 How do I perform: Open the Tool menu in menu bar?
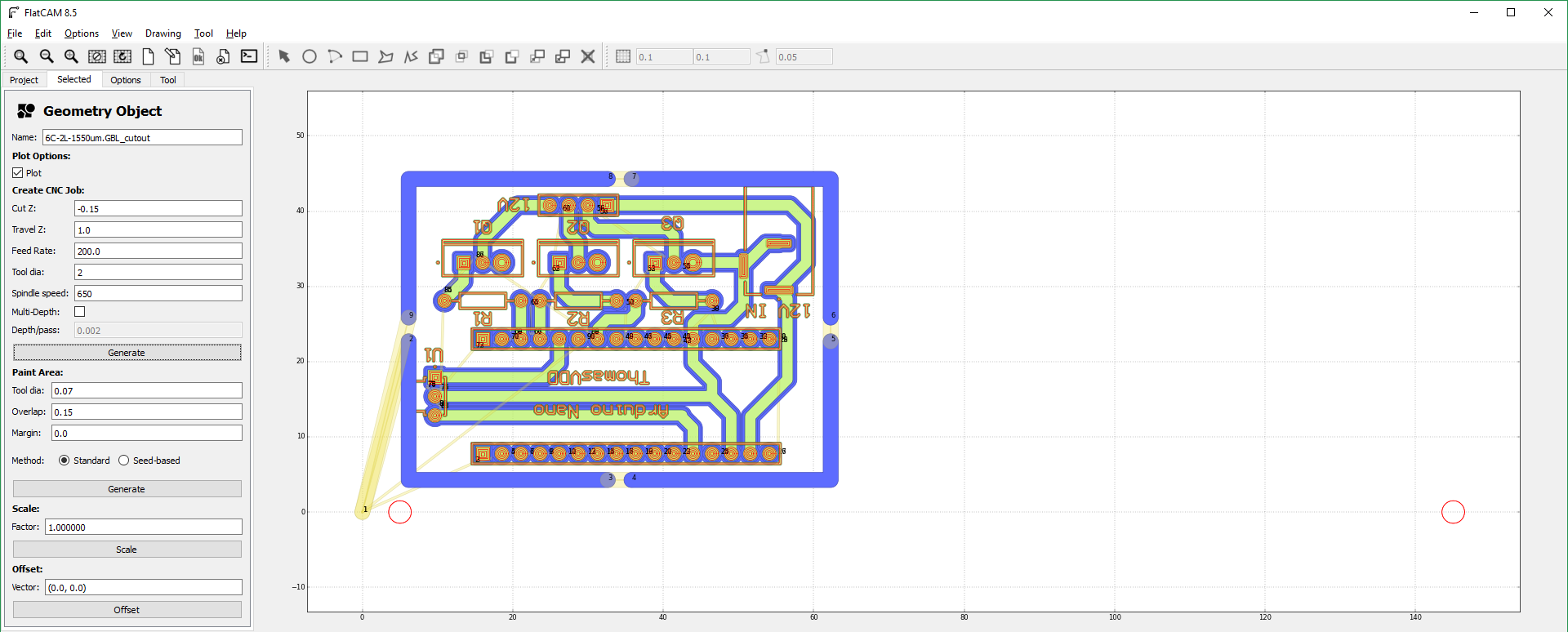pyautogui.click(x=203, y=33)
